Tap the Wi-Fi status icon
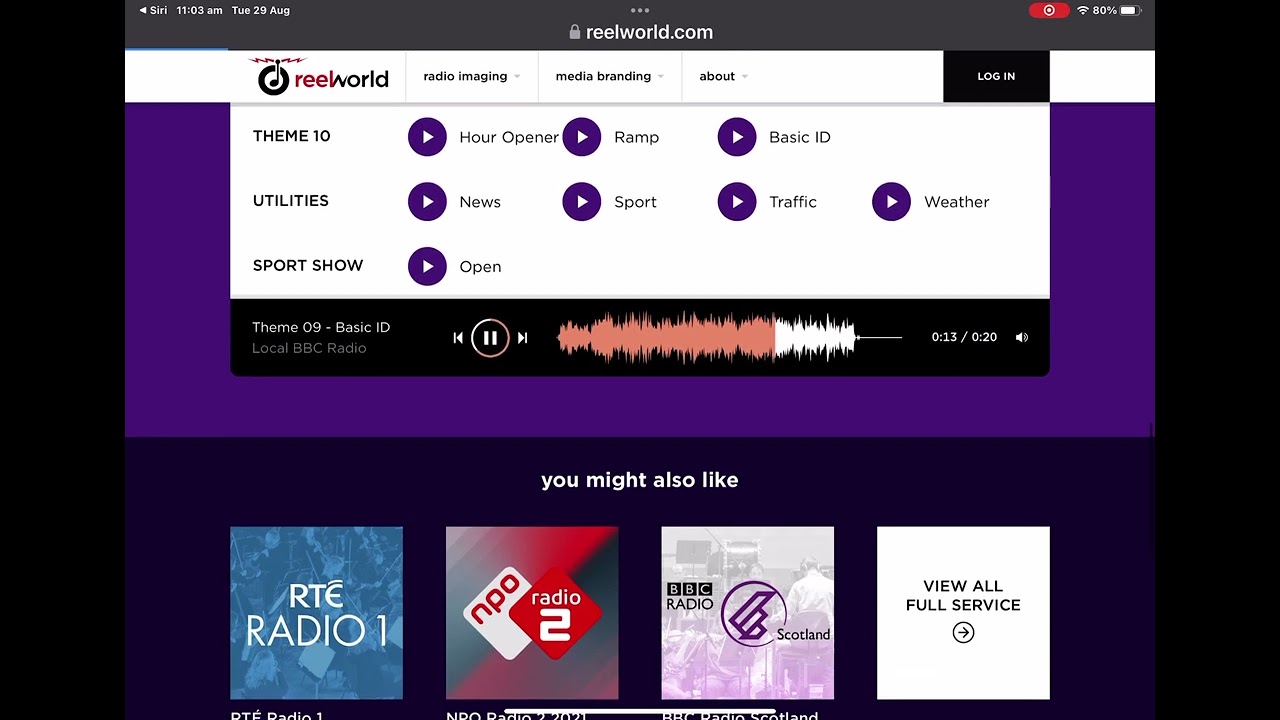The height and width of the screenshot is (720, 1280). pyautogui.click(x=1082, y=10)
